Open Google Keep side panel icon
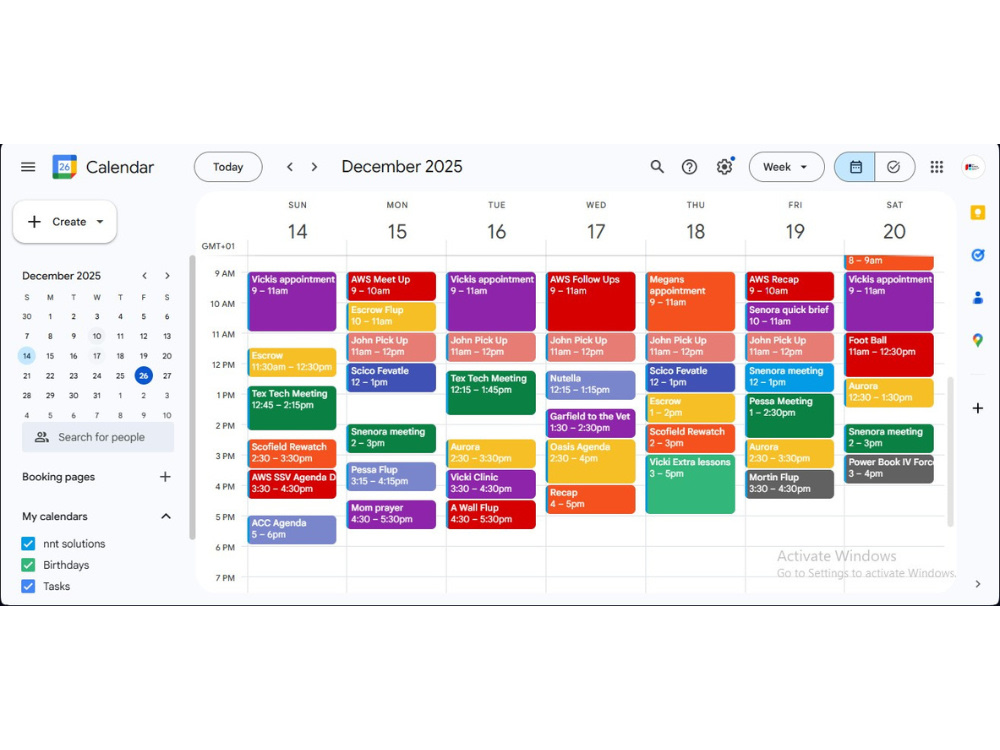Image resolution: width=1000 pixels, height=750 pixels. pos(977,213)
